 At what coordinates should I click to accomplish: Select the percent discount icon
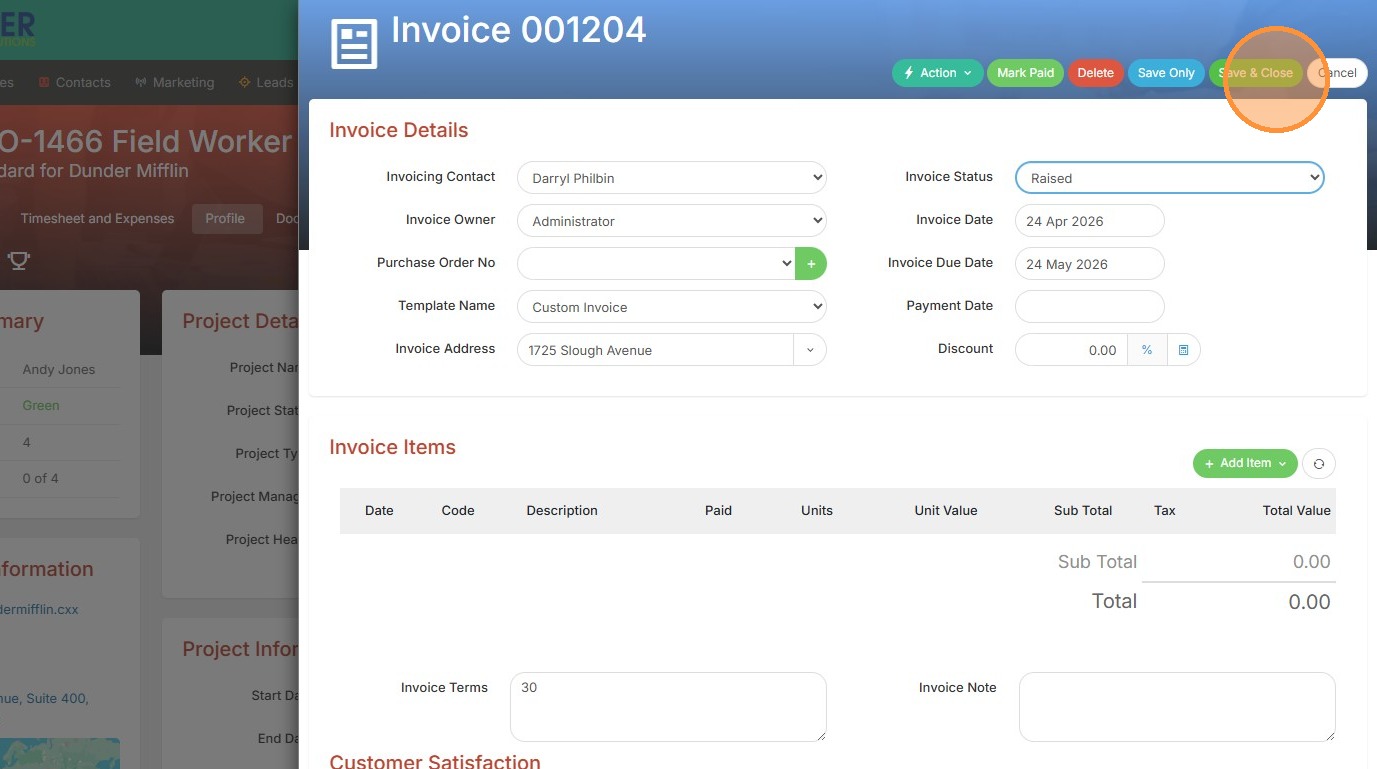1147,350
